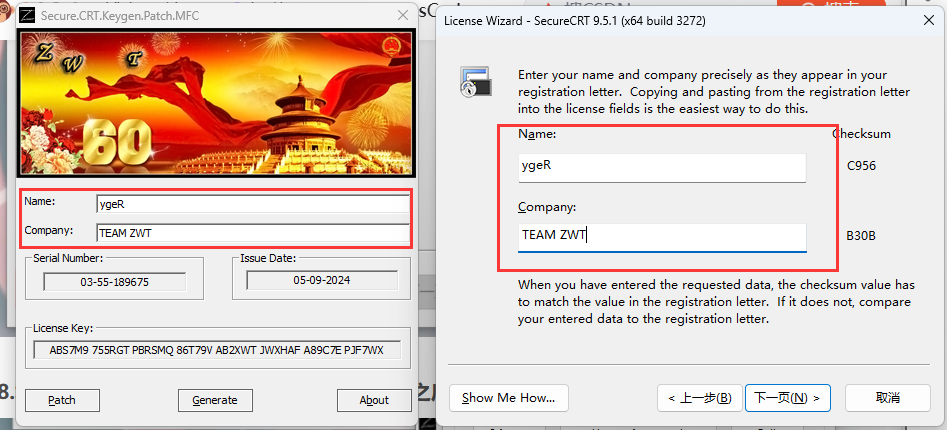Proceed with 下一页(N) button

pyautogui.click(x=788, y=398)
